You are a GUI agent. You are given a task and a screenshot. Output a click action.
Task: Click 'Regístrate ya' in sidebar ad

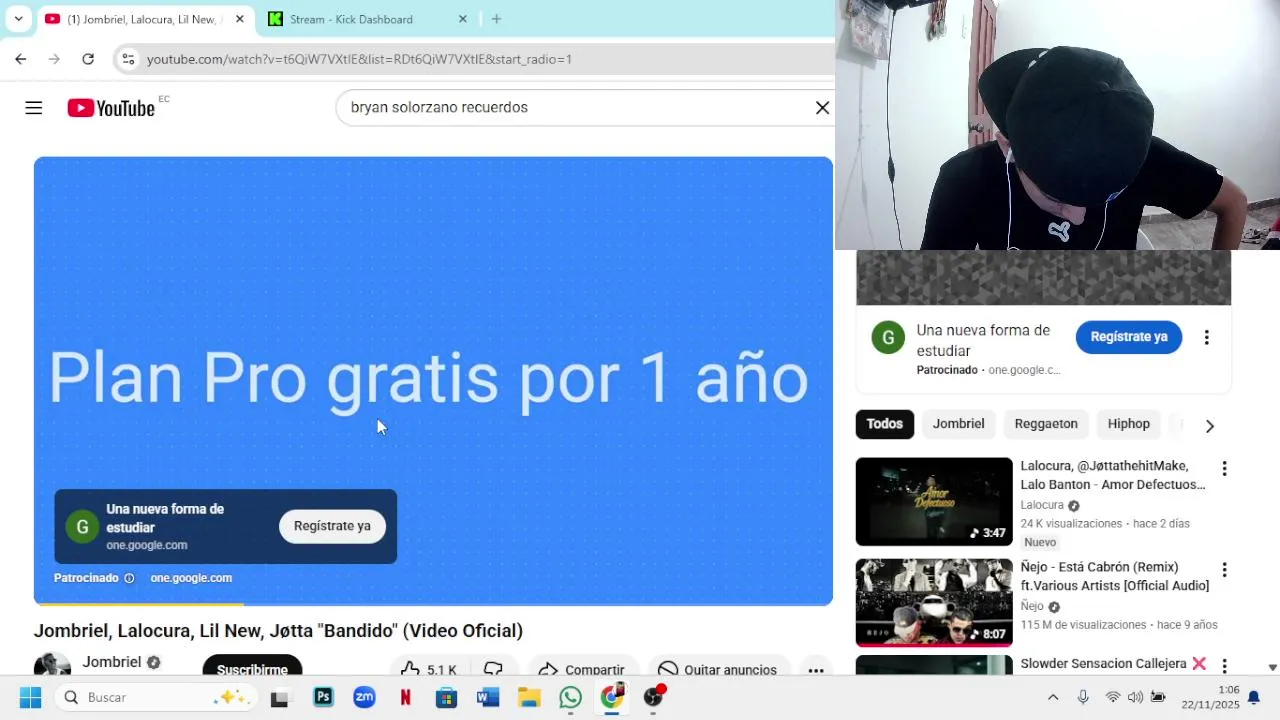click(1129, 337)
